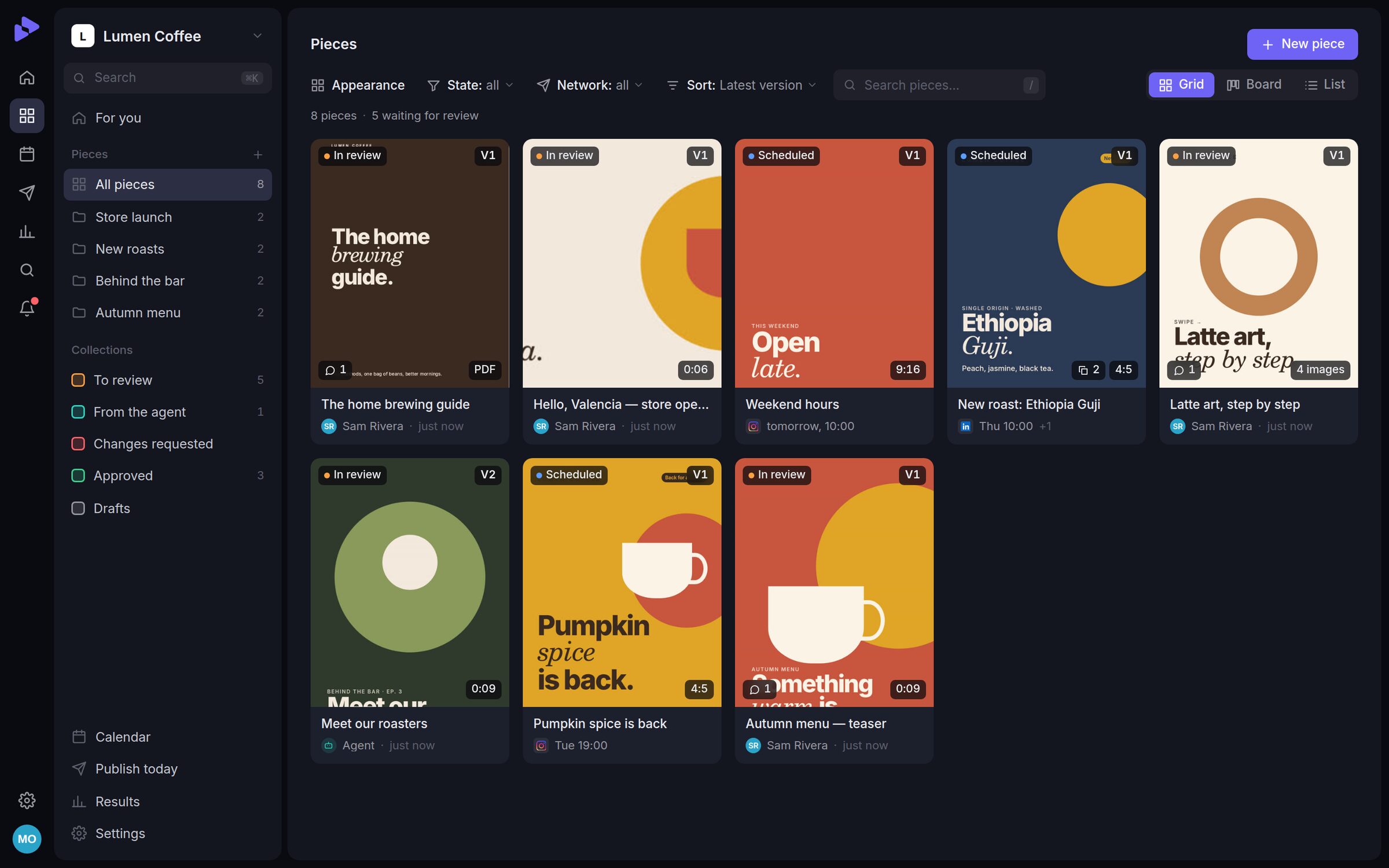Open Results link in sidebar
This screenshot has height=868, width=1389.
167,801
